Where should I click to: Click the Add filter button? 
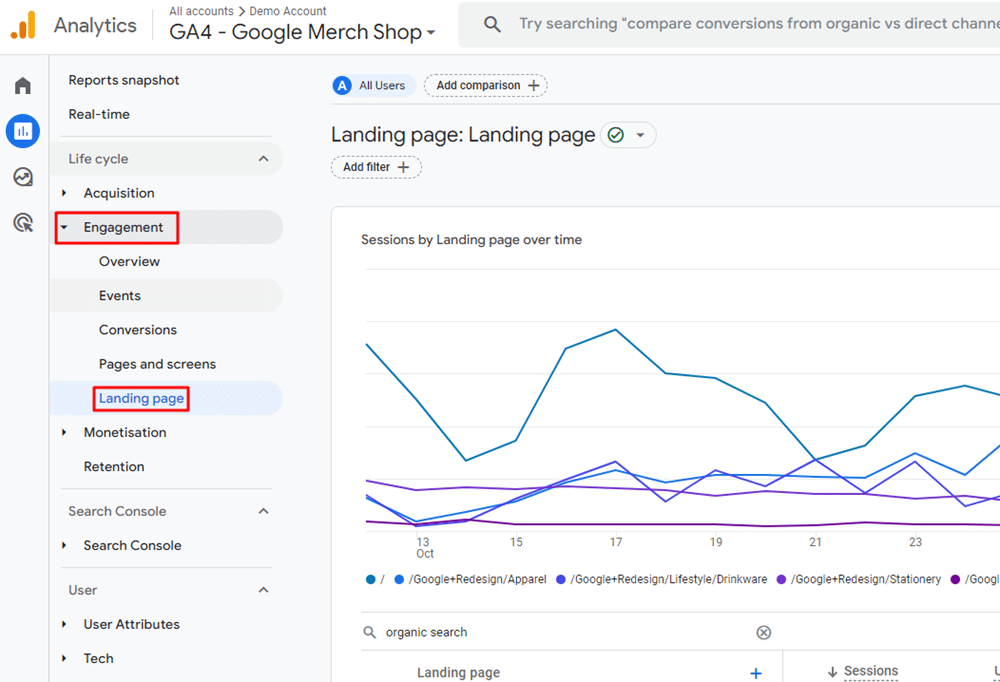(376, 167)
